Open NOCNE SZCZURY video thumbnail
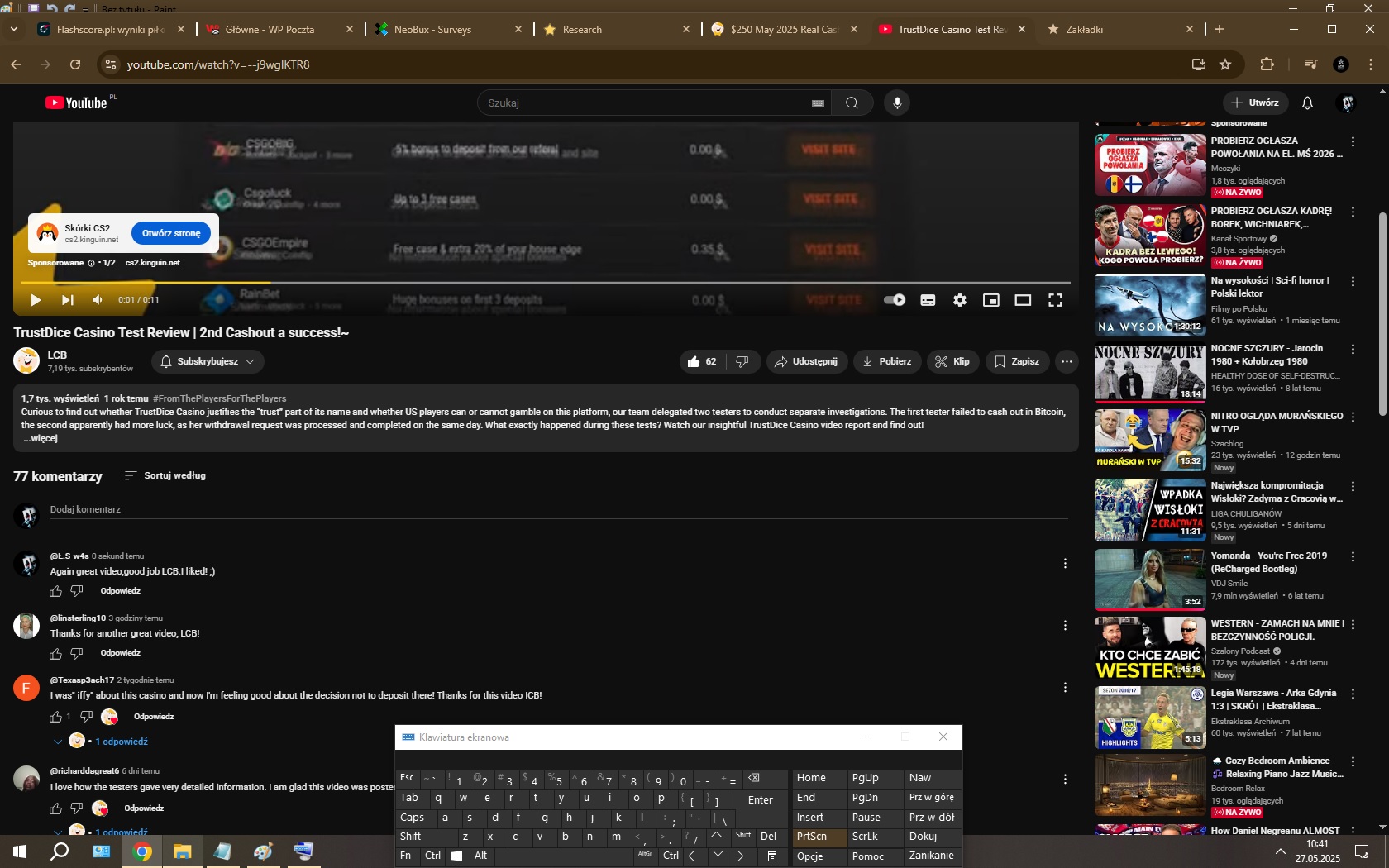 pyautogui.click(x=1150, y=373)
